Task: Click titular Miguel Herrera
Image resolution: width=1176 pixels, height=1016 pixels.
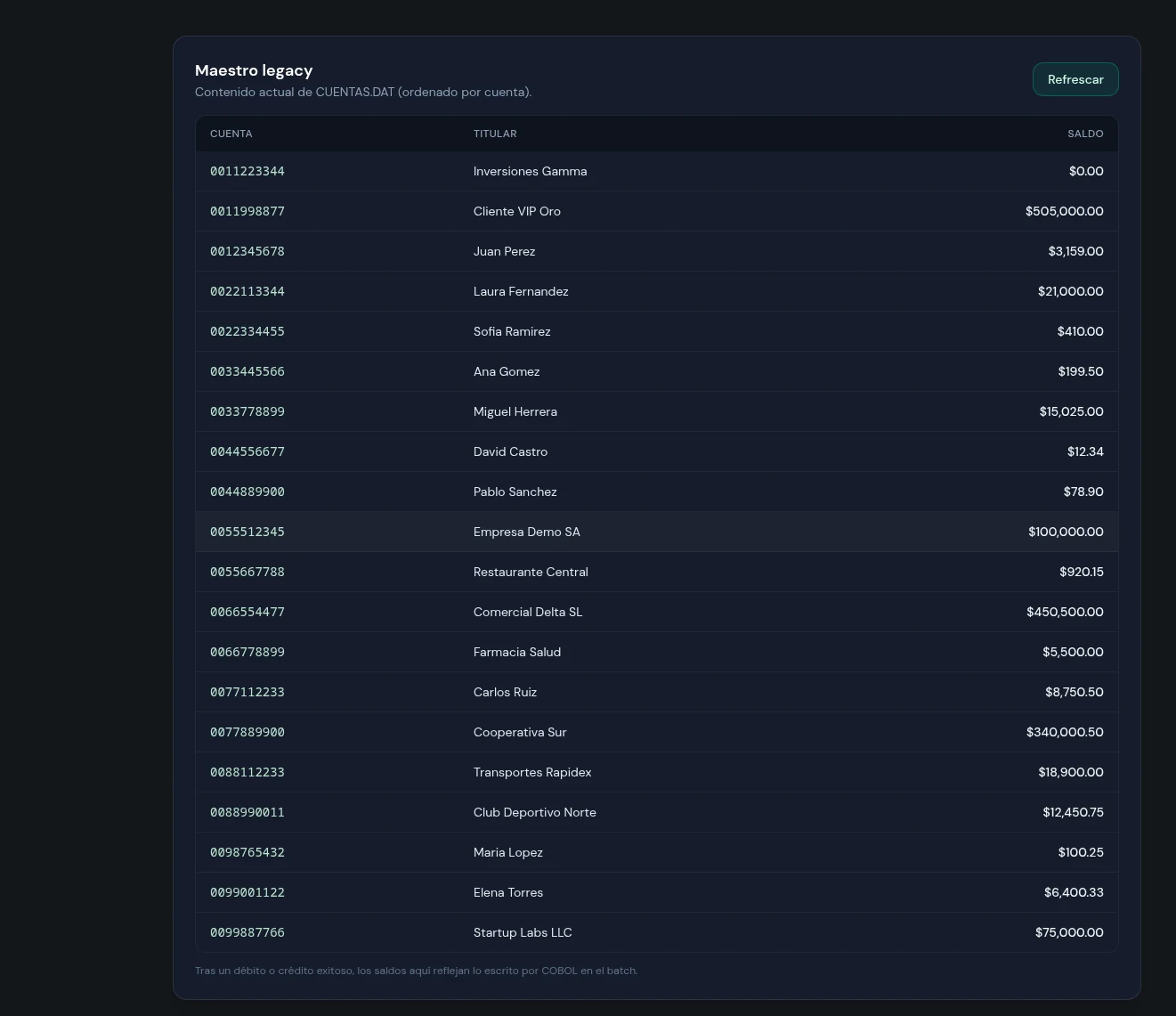Action: (x=515, y=411)
